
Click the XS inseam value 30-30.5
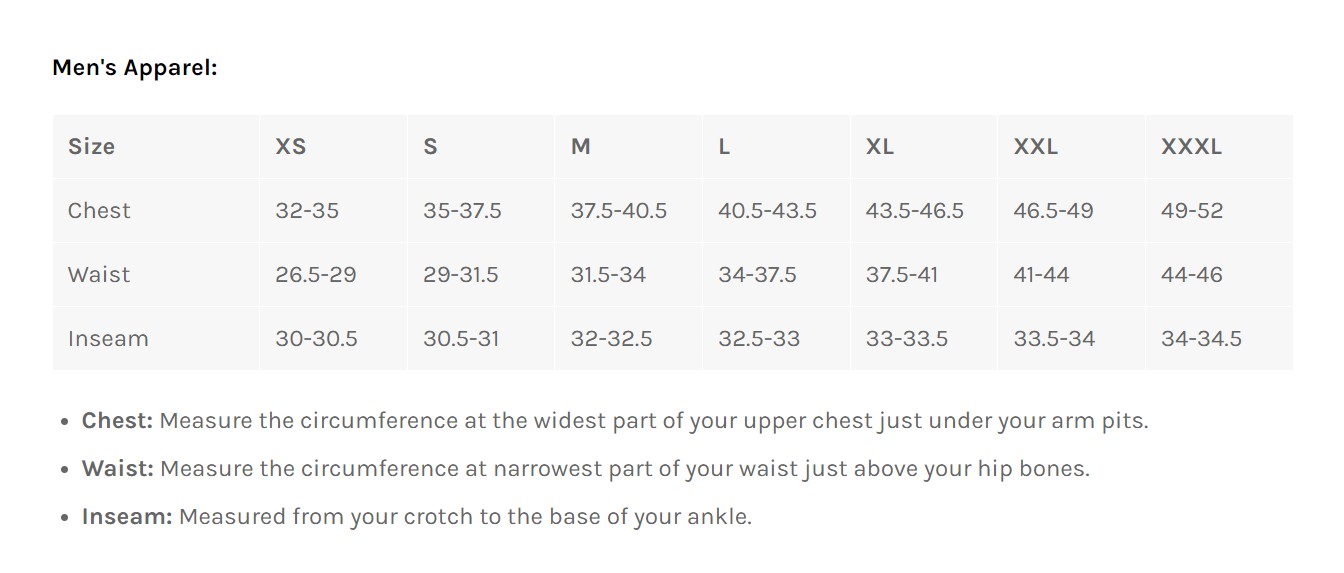tap(316, 338)
